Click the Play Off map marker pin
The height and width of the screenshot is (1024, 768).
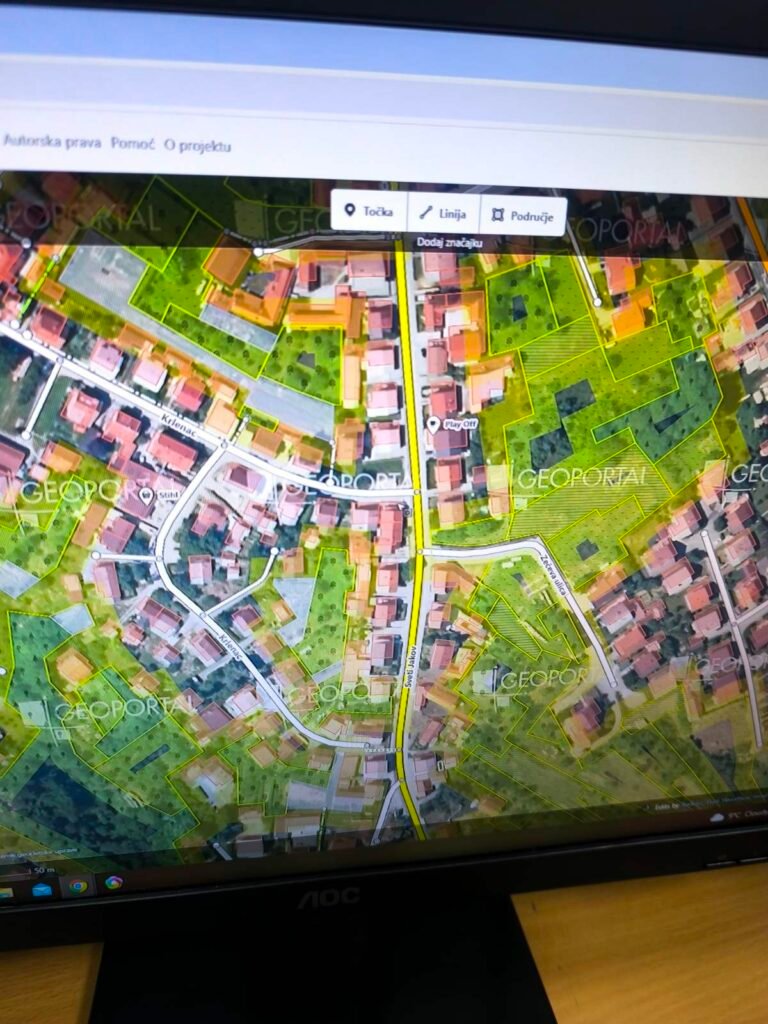point(433,425)
